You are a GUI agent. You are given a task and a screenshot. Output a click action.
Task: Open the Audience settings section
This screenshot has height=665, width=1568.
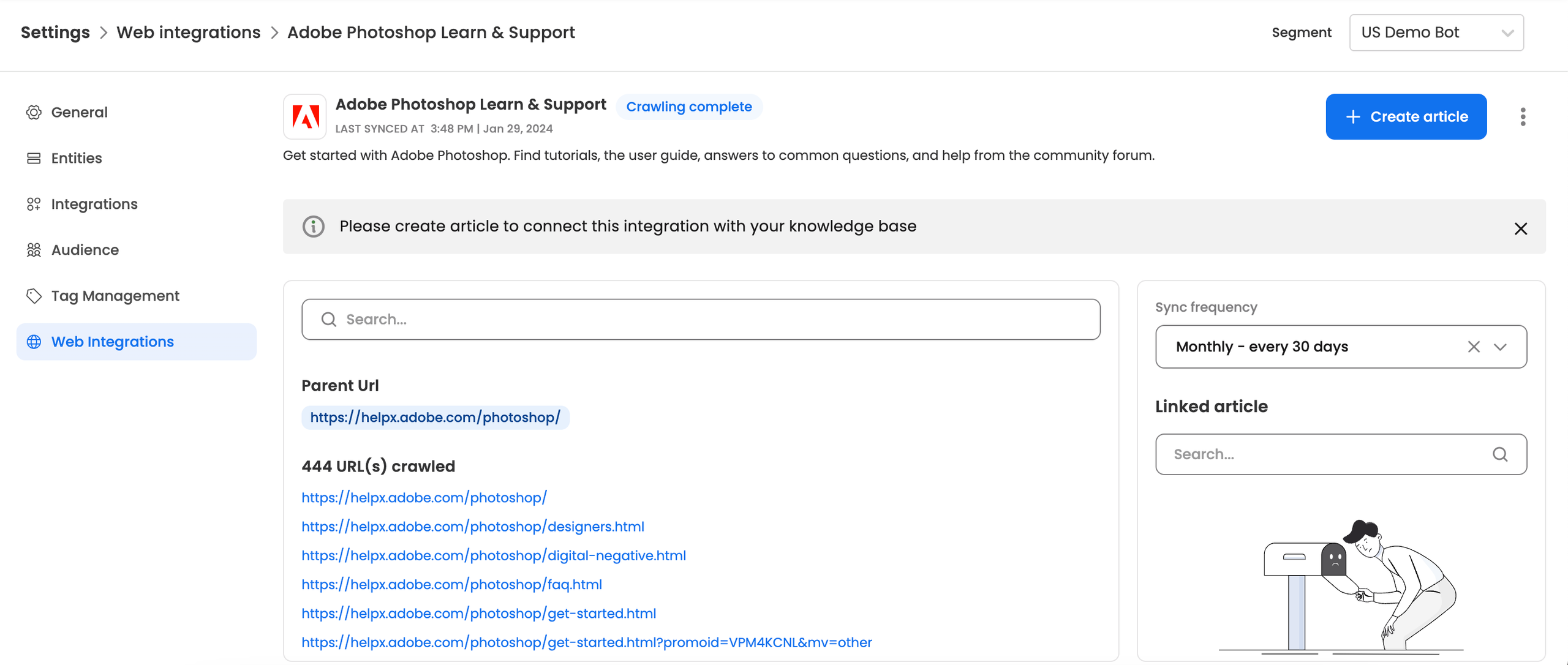point(85,250)
